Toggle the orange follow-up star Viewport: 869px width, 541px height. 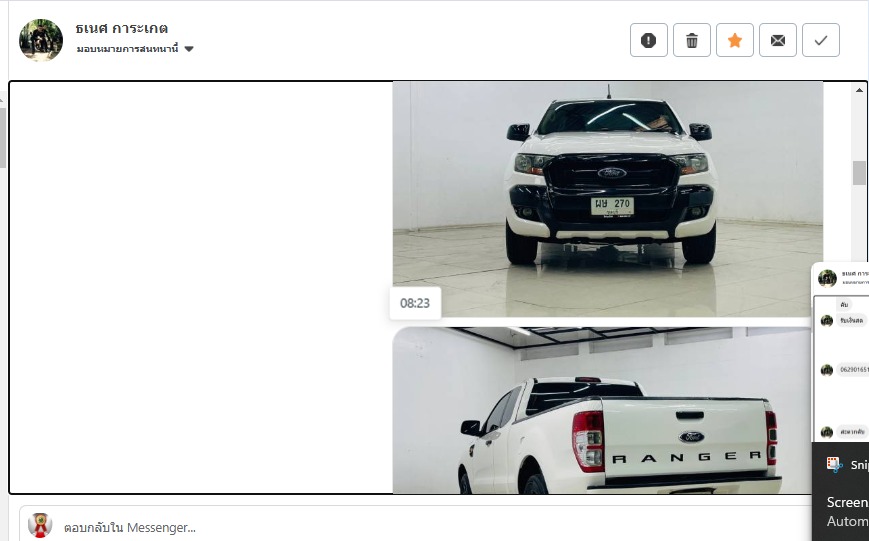pyautogui.click(x=735, y=40)
